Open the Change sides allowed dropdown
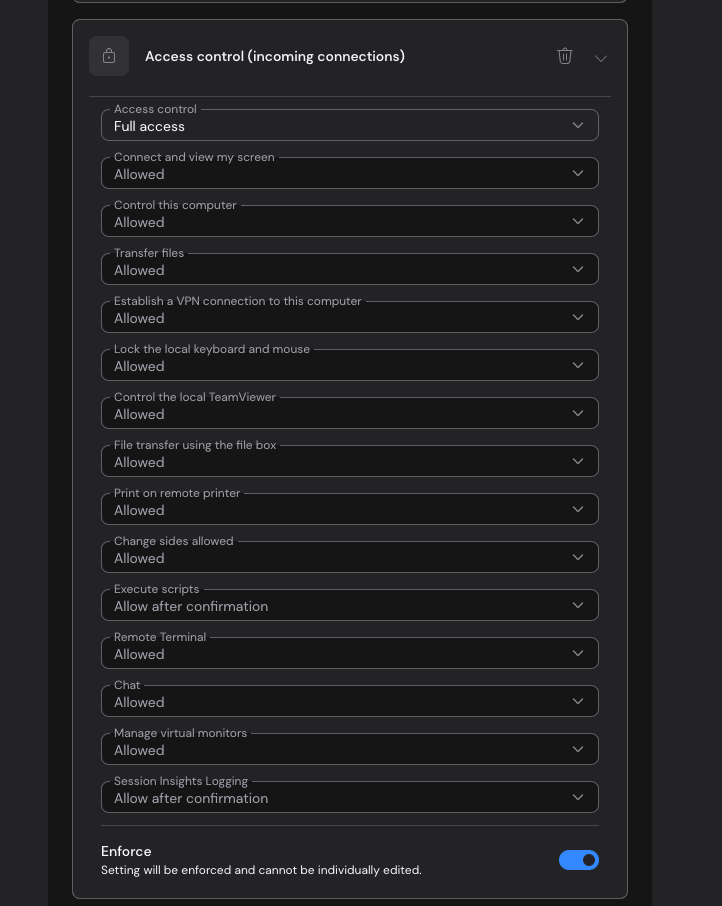The height and width of the screenshot is (906, 722). [x=349, y=556]
